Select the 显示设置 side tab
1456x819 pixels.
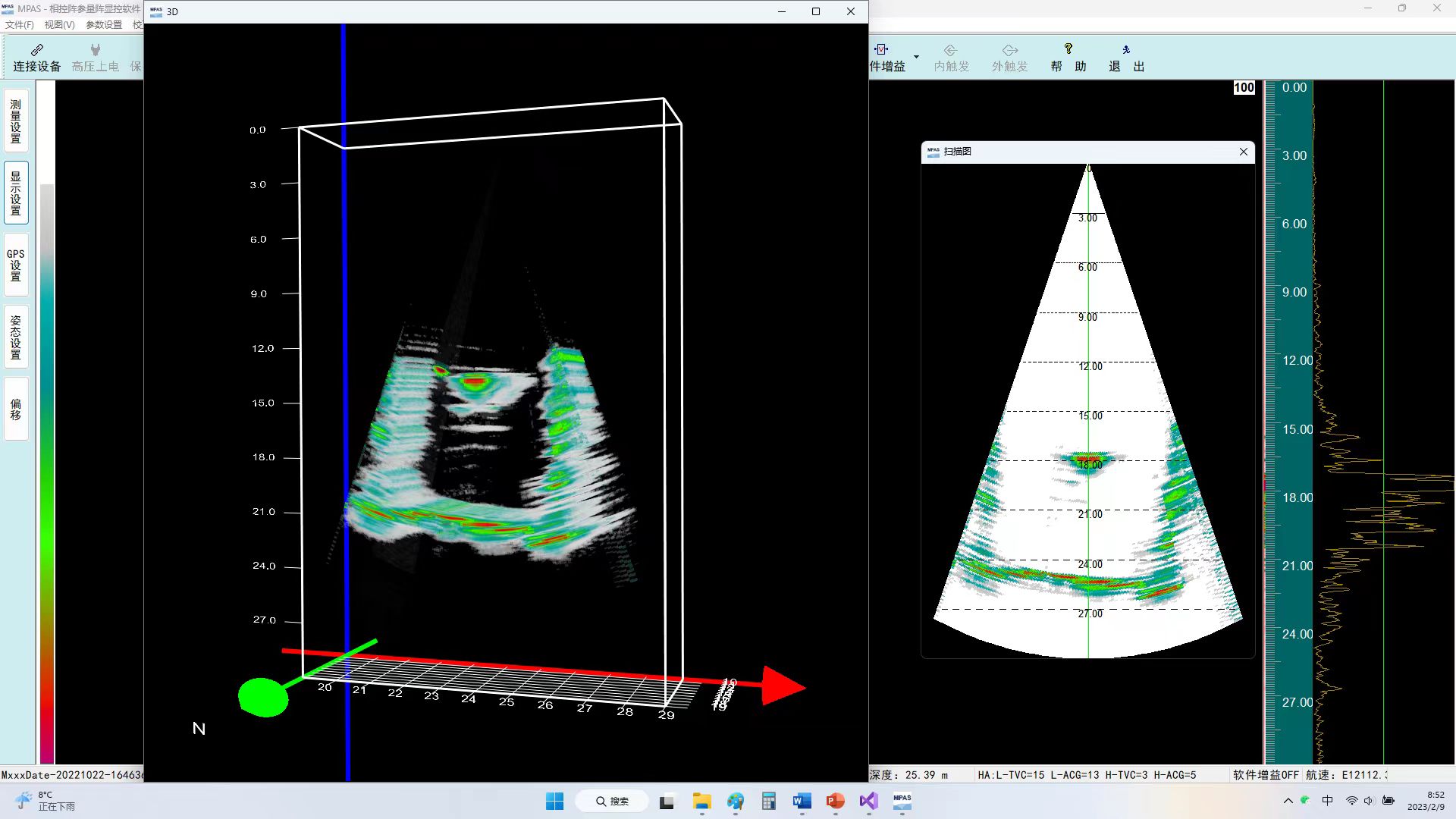coord(16,193)
